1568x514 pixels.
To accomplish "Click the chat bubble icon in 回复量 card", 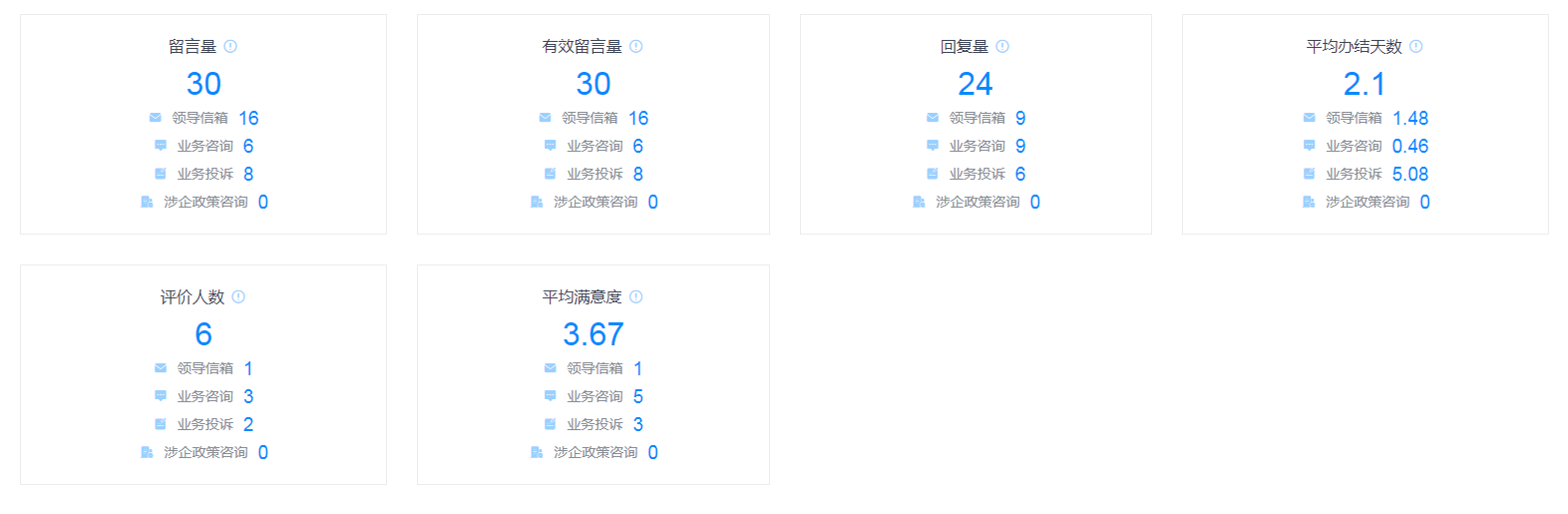I will pos(933,146).
